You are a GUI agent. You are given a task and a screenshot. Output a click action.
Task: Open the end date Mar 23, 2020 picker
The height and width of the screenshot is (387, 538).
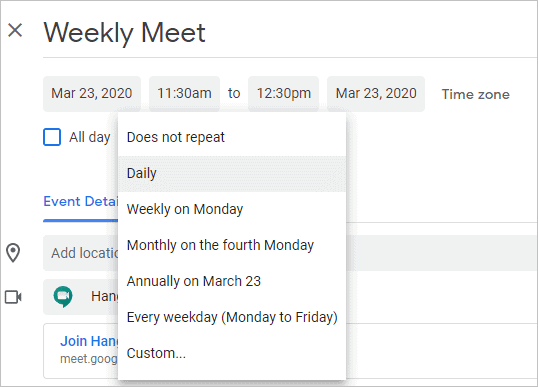pos(376,94)
